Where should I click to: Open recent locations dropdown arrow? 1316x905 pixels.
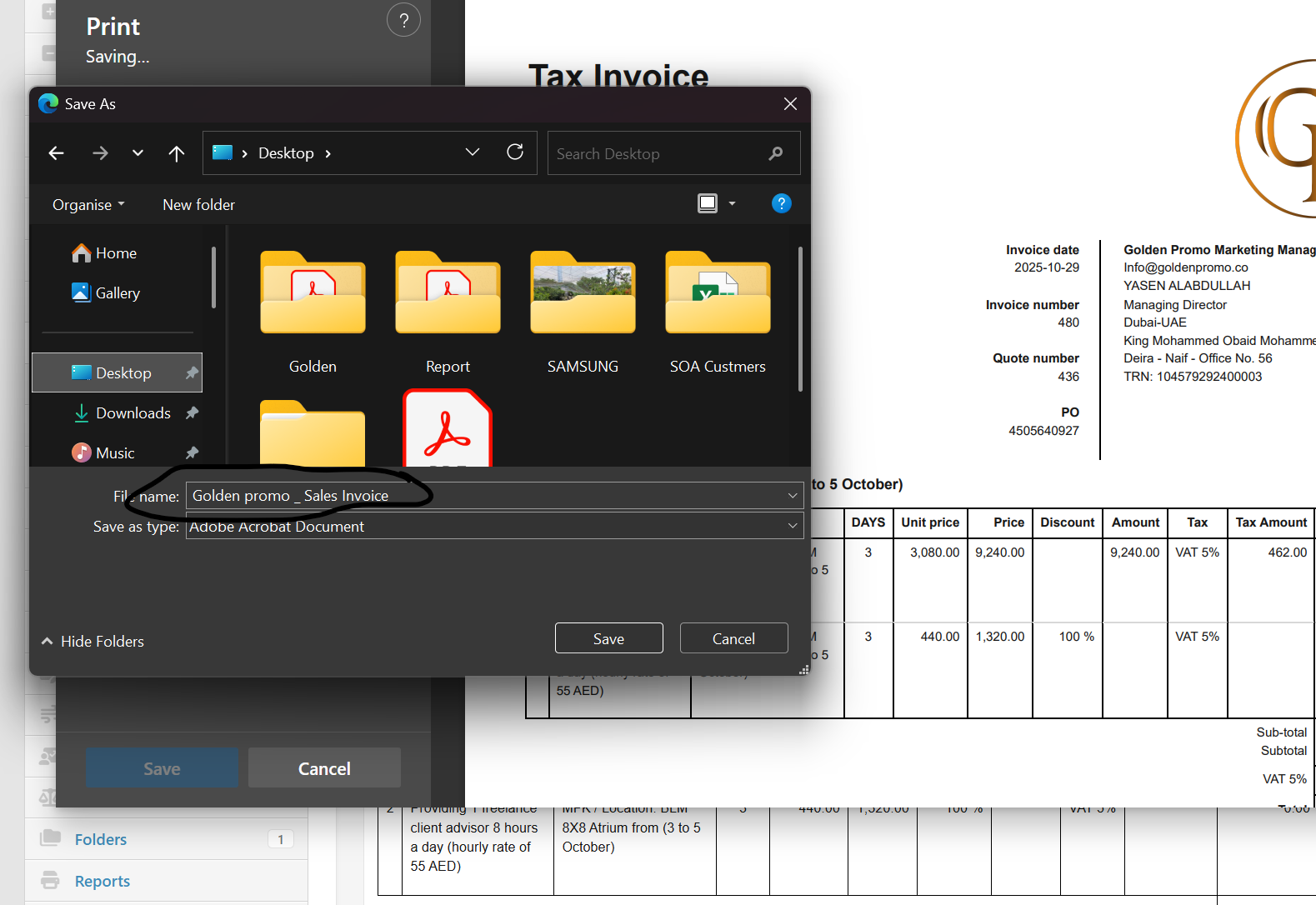tap(138, 153)
